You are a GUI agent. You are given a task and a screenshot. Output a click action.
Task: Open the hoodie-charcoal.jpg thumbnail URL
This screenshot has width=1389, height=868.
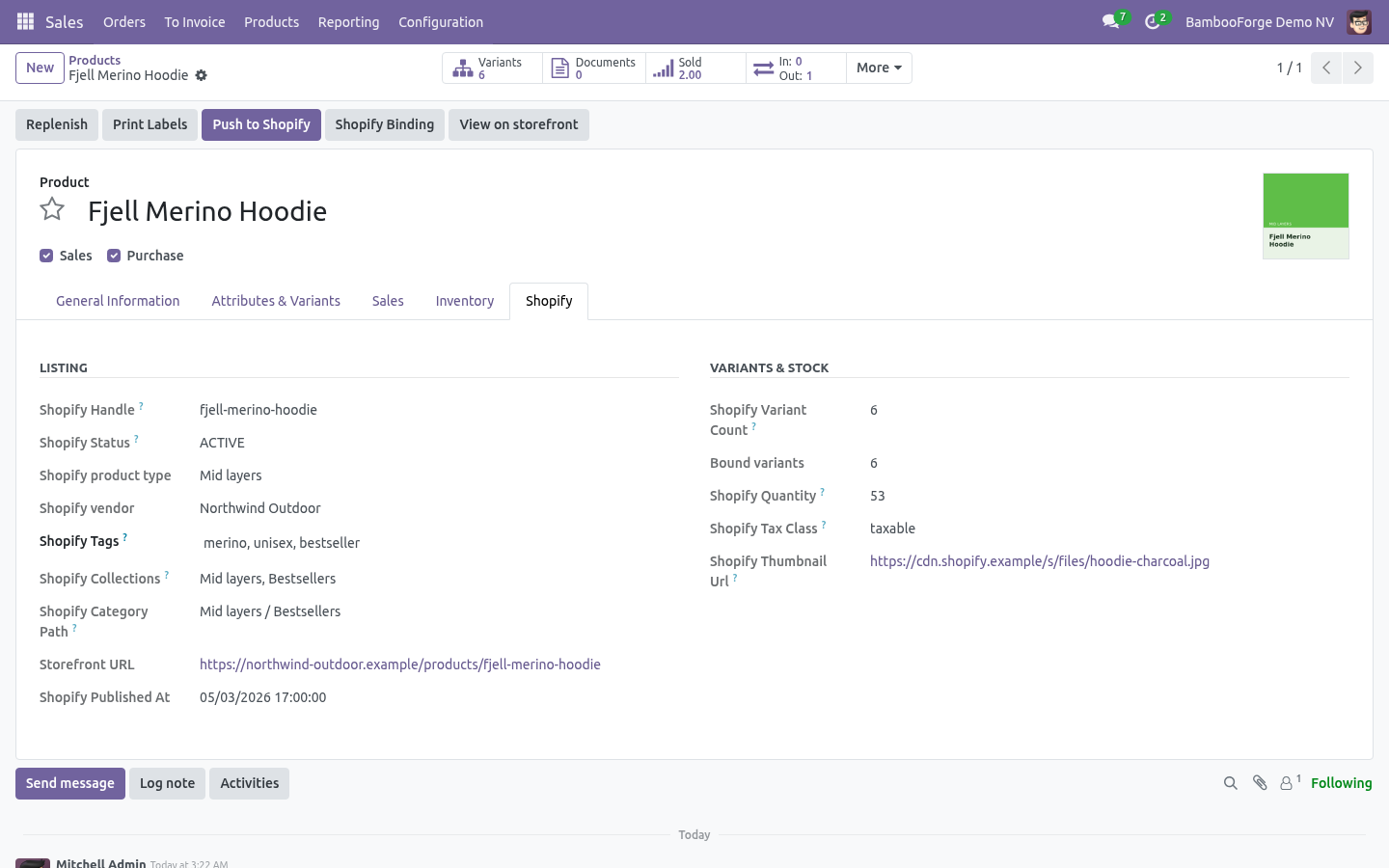1040,561
